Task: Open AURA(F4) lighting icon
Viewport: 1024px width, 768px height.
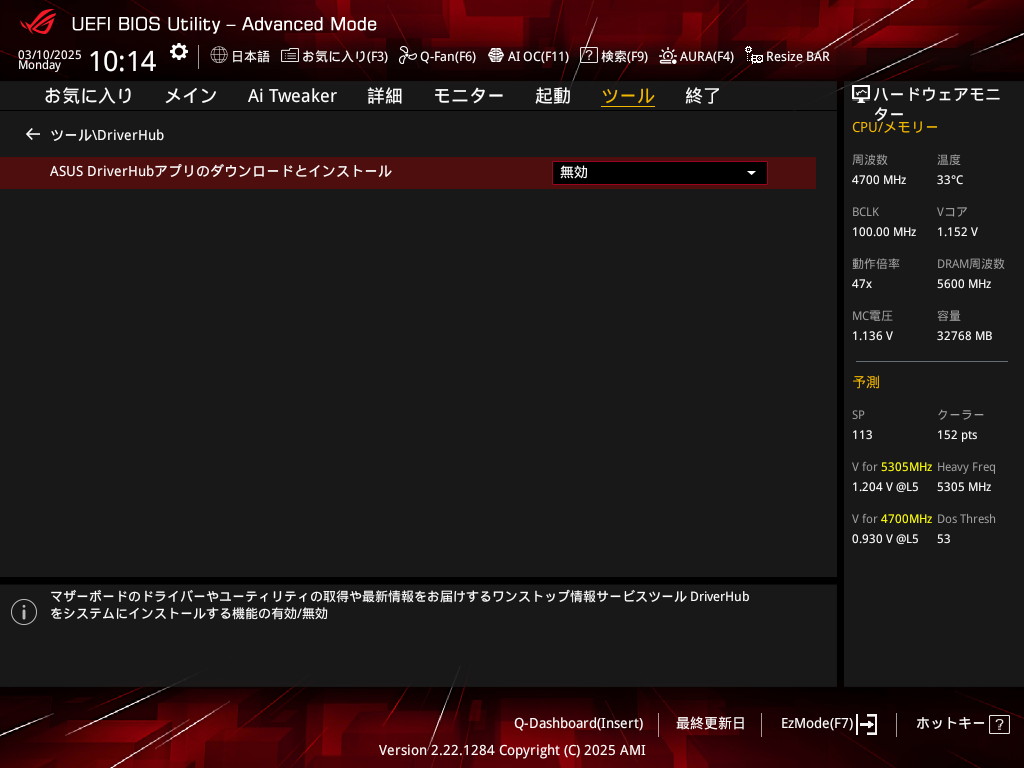Action: pyautogui.click(x=667, y=56)
